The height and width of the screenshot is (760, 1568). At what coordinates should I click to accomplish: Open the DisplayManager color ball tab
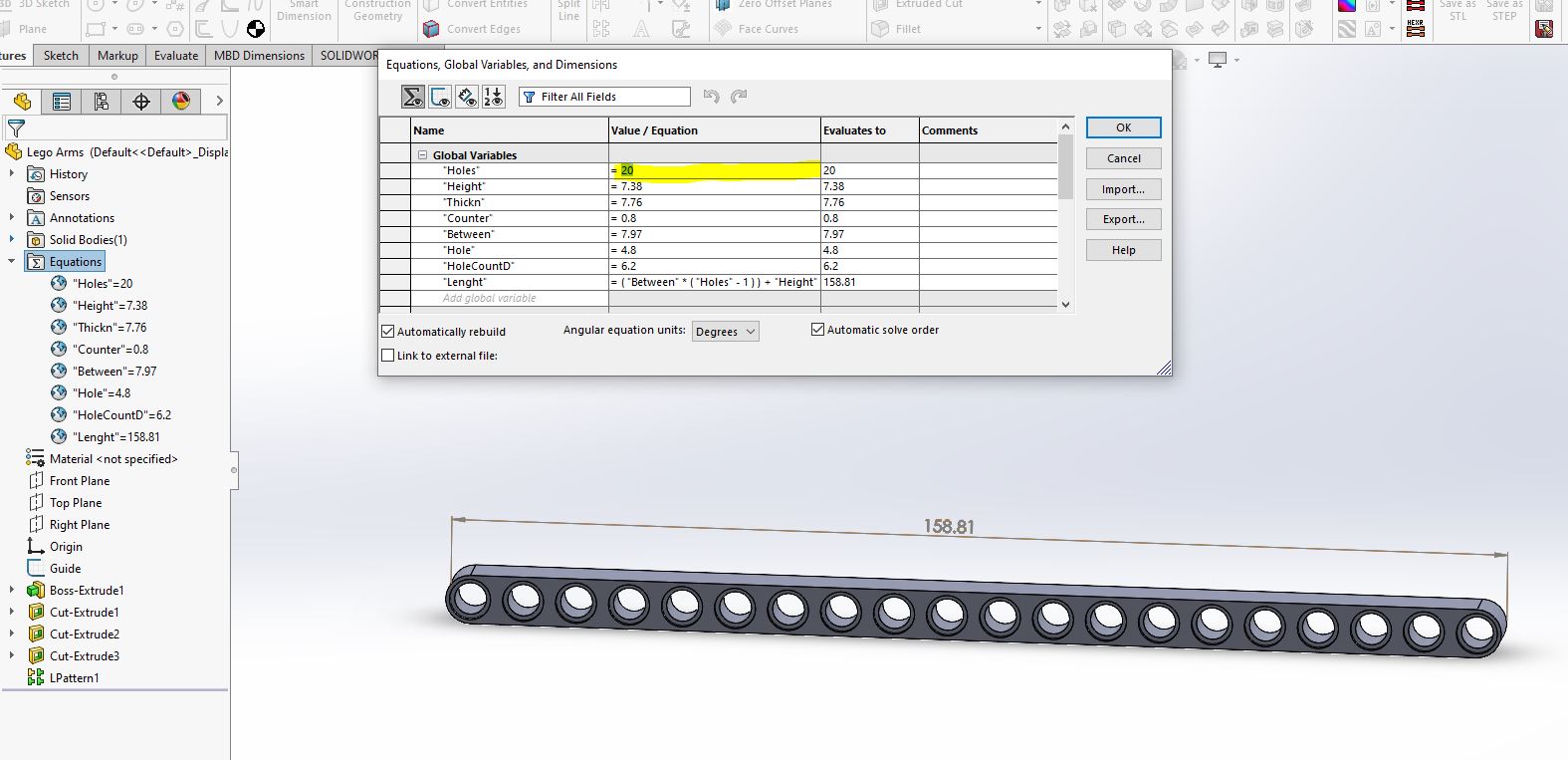[181, 102]
